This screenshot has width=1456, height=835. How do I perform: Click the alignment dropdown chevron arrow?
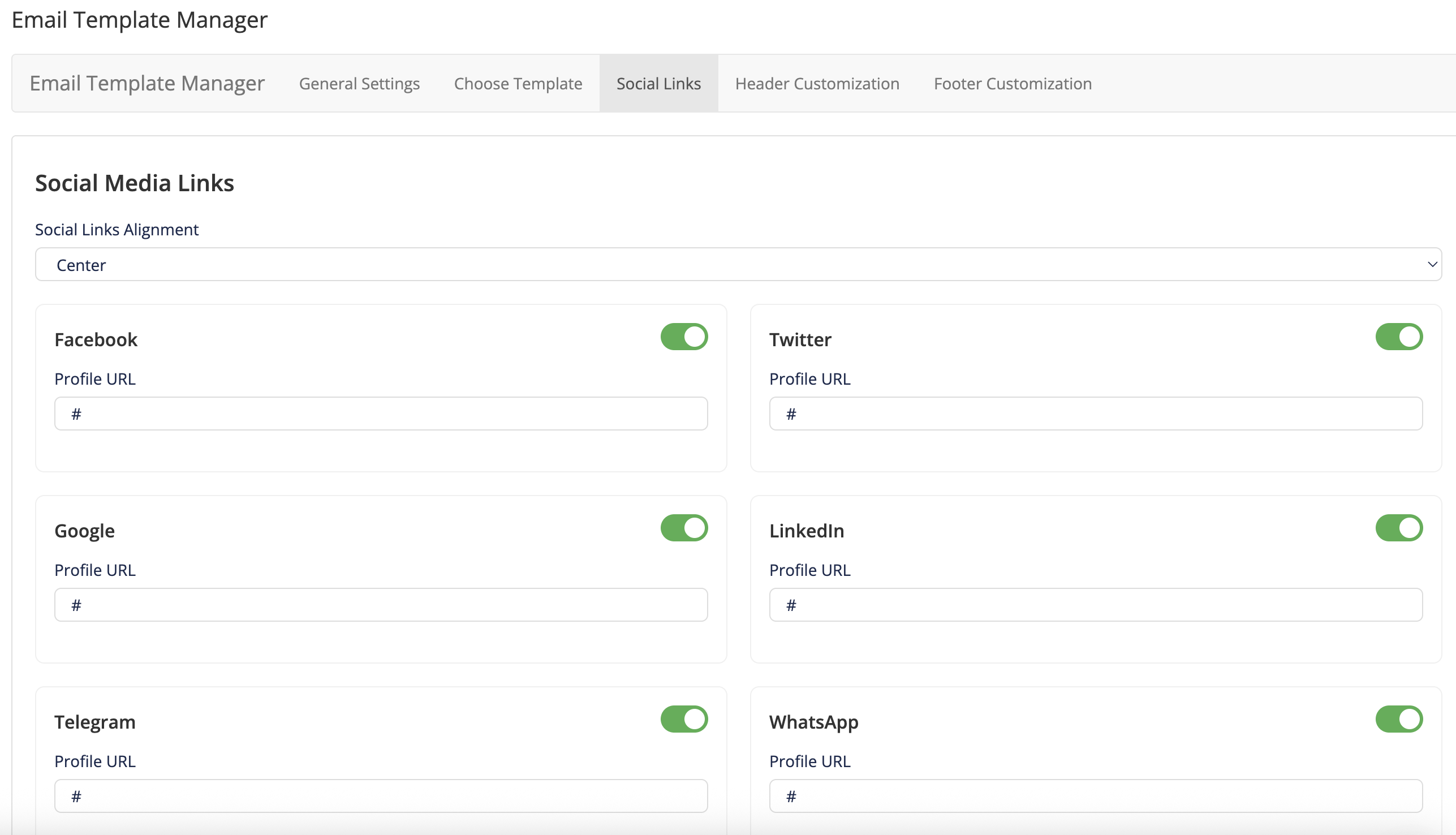point(1431,264)
